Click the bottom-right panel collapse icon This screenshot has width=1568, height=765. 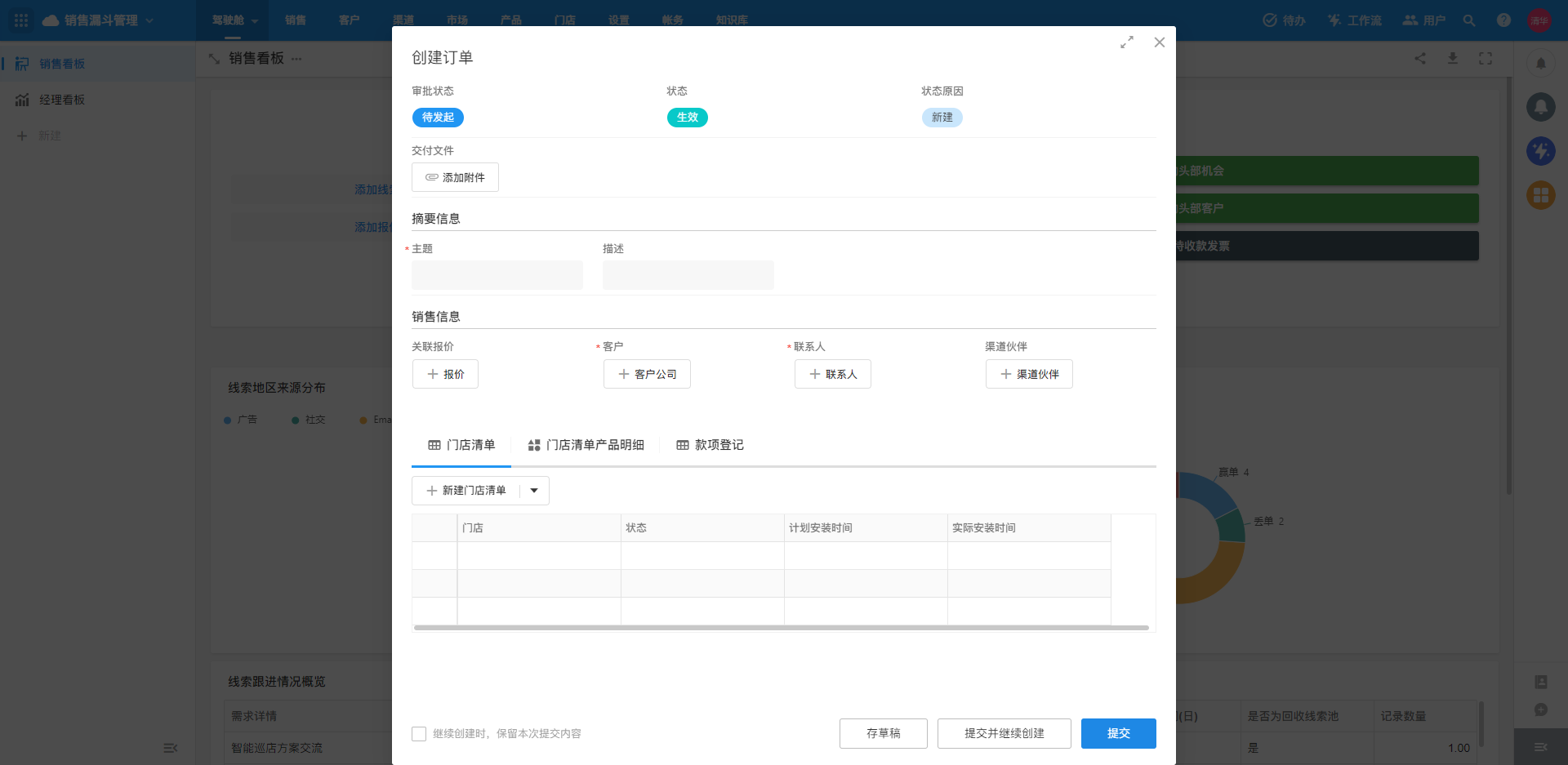tap(1541, 747)
